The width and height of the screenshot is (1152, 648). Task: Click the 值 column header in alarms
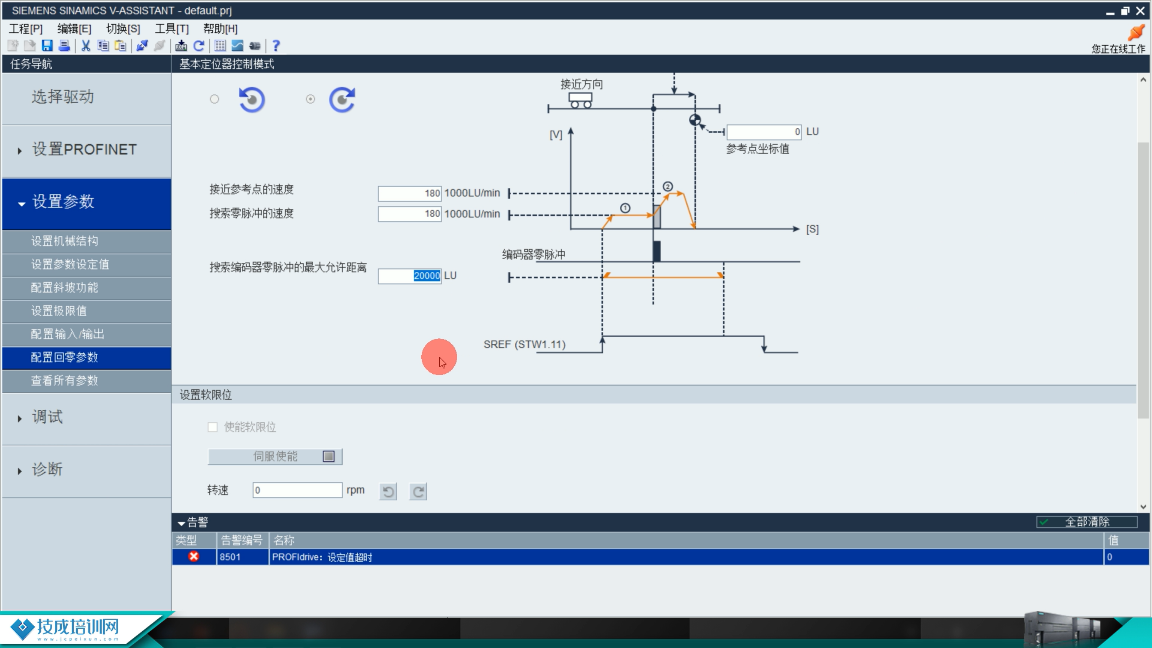click(1126, 540)
